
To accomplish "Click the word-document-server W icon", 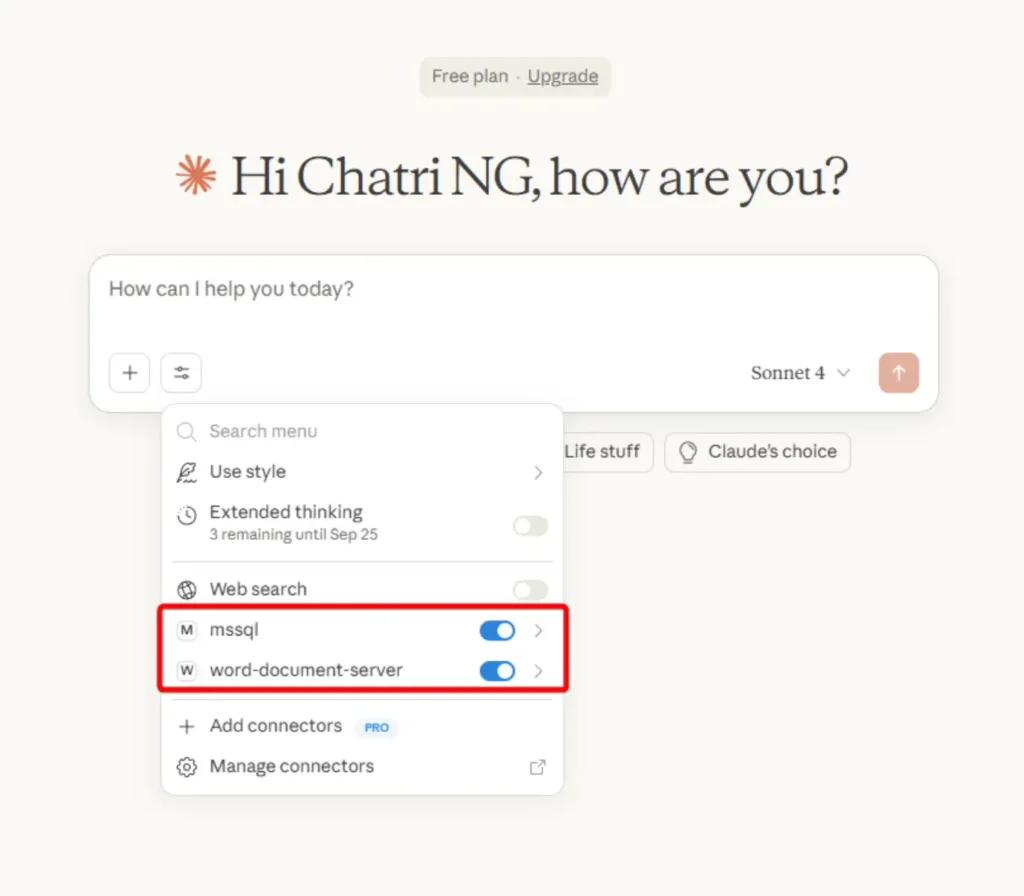I will 186,671.
